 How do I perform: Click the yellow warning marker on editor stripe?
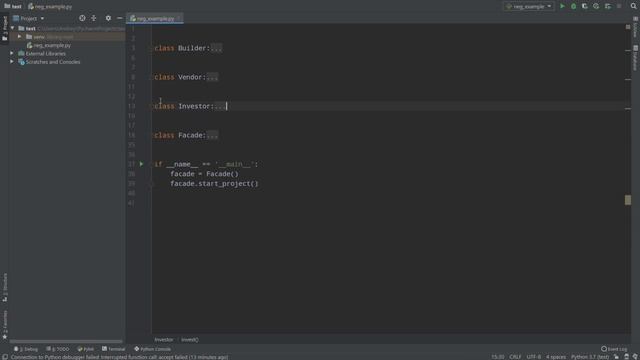[x=628, y=200]
